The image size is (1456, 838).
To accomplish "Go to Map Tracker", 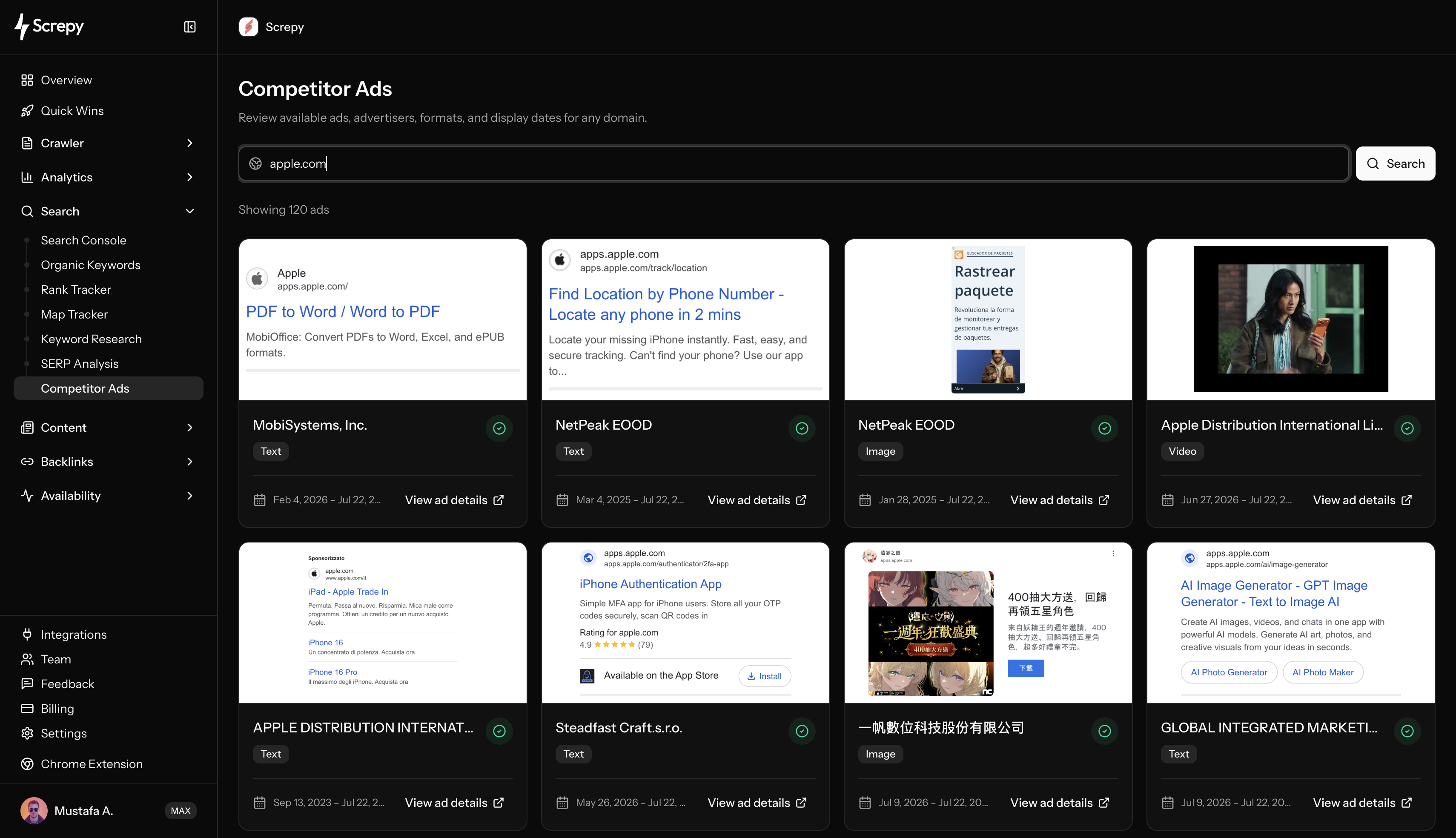I will pyautogui.click(x=74, y=314).
